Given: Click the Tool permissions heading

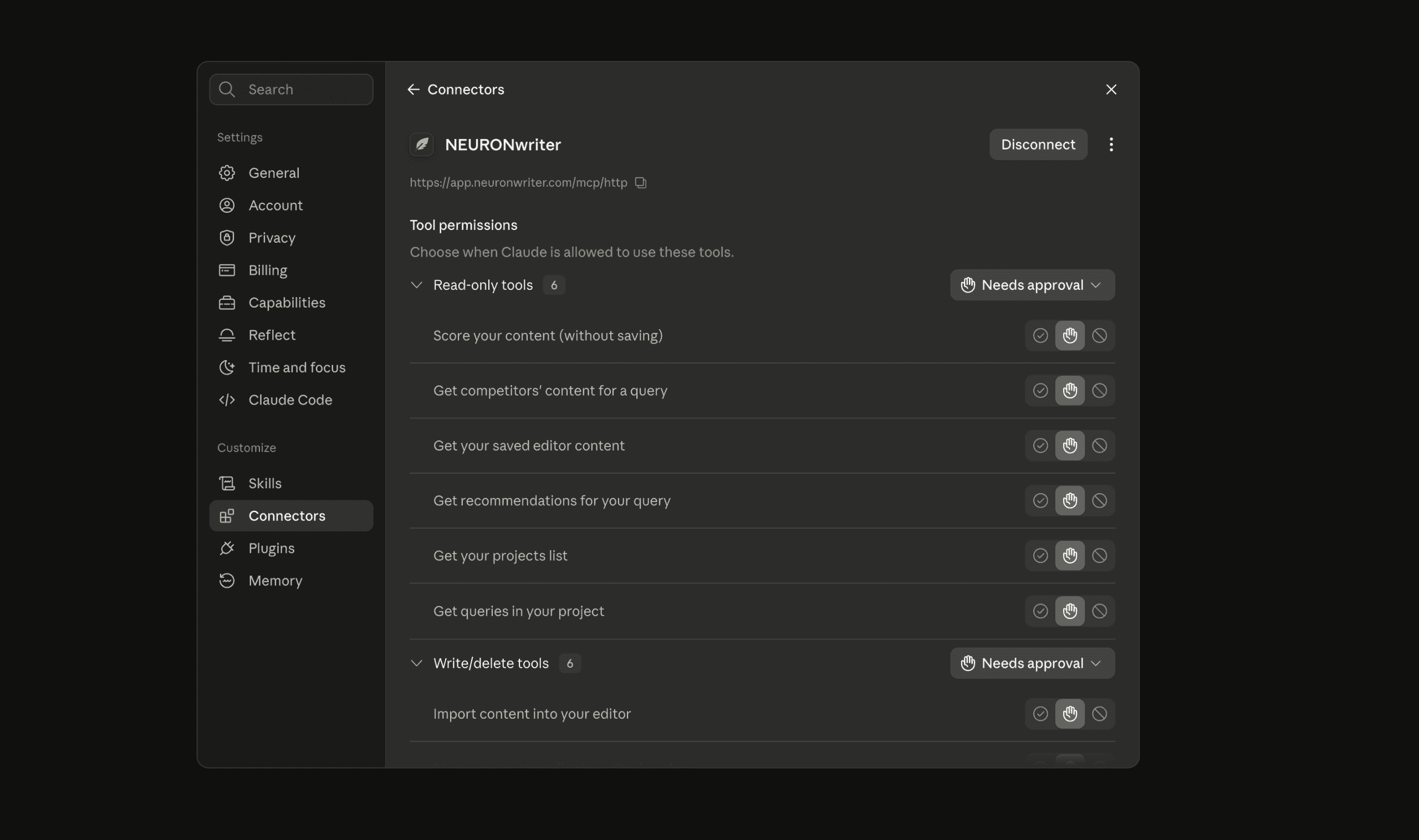Looking at the screenshot, I should click(x=463, y=226).
